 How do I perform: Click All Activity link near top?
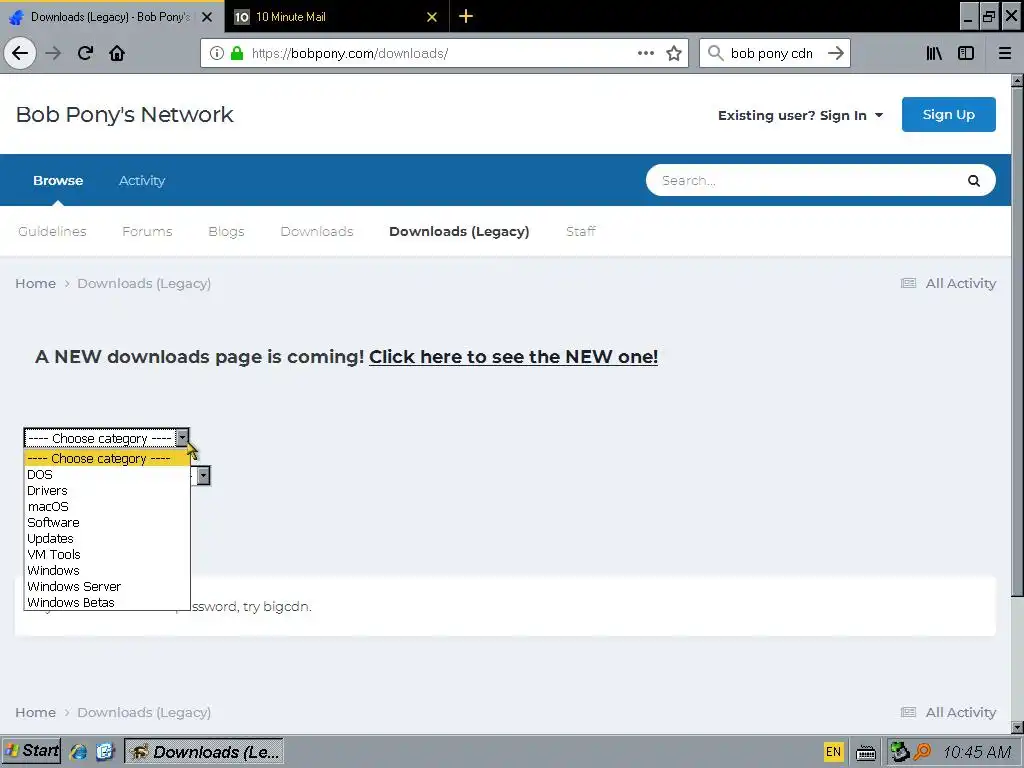click(x=960, y=283)
